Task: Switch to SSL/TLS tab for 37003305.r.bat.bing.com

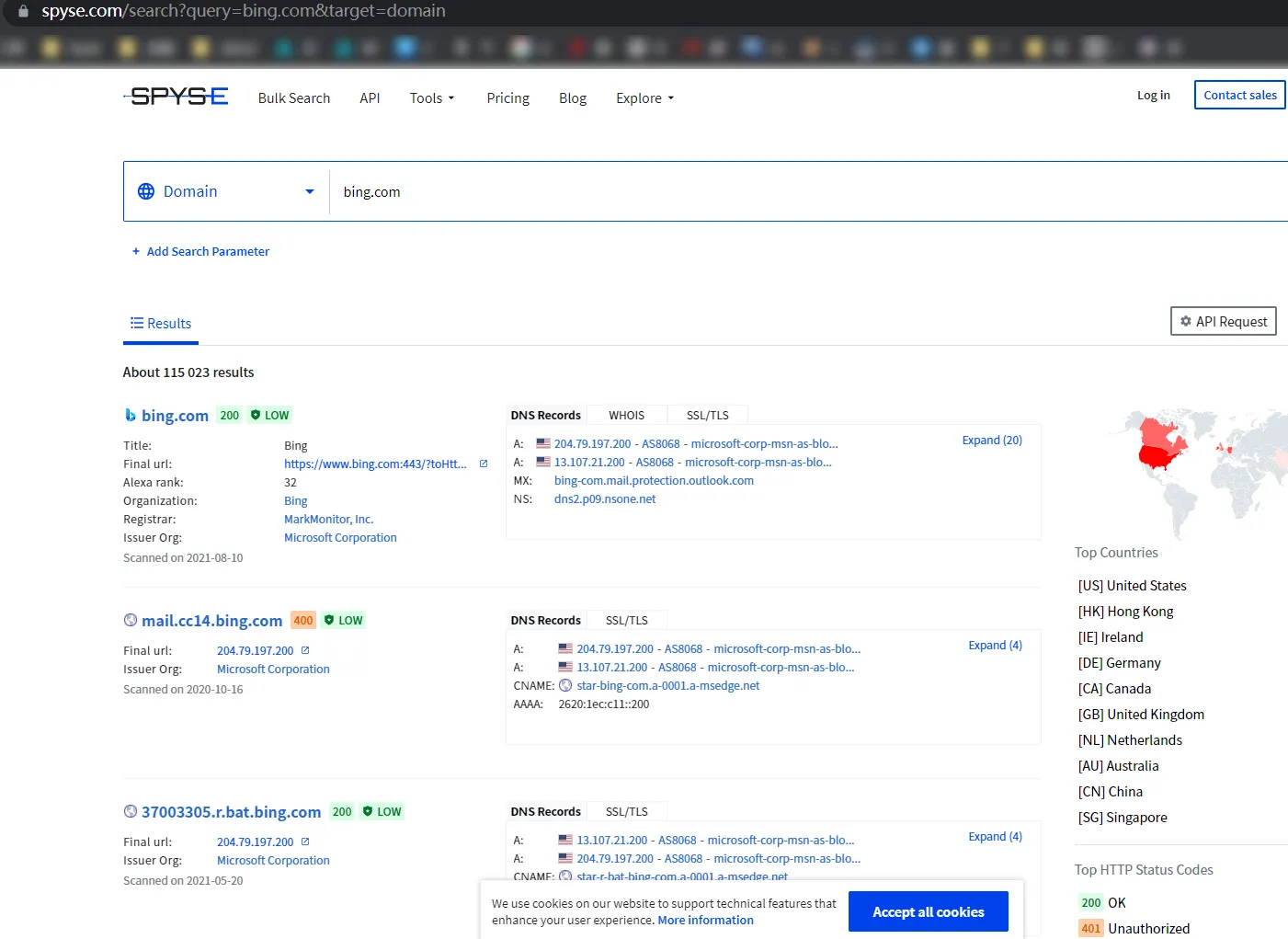Action: pyautogui.click(x=626, y=811)
